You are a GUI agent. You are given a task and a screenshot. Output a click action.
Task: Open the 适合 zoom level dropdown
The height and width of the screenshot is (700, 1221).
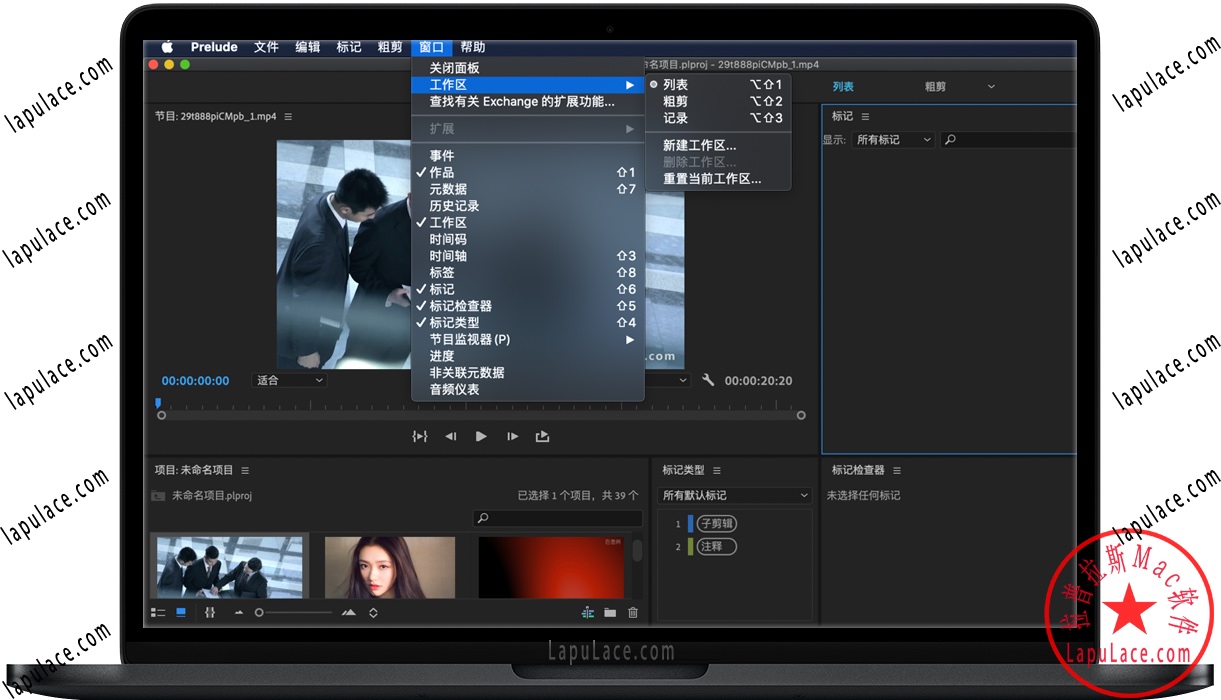[288, 380]
